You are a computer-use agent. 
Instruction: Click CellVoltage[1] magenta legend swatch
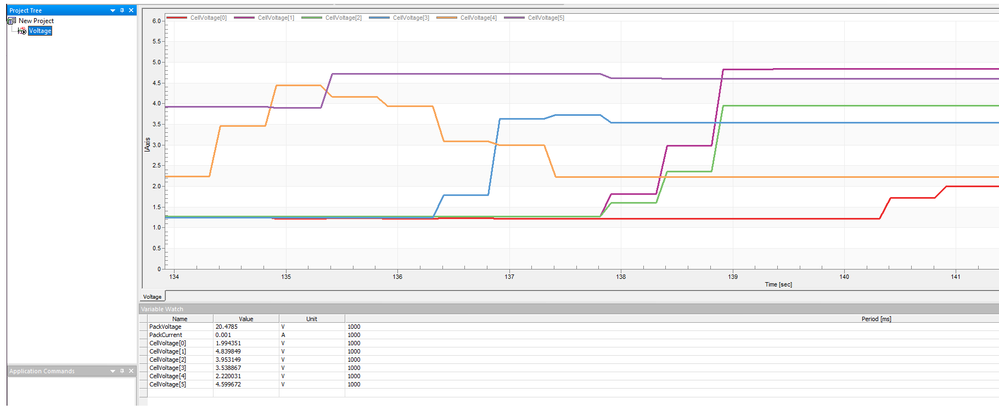click(245, 18)
